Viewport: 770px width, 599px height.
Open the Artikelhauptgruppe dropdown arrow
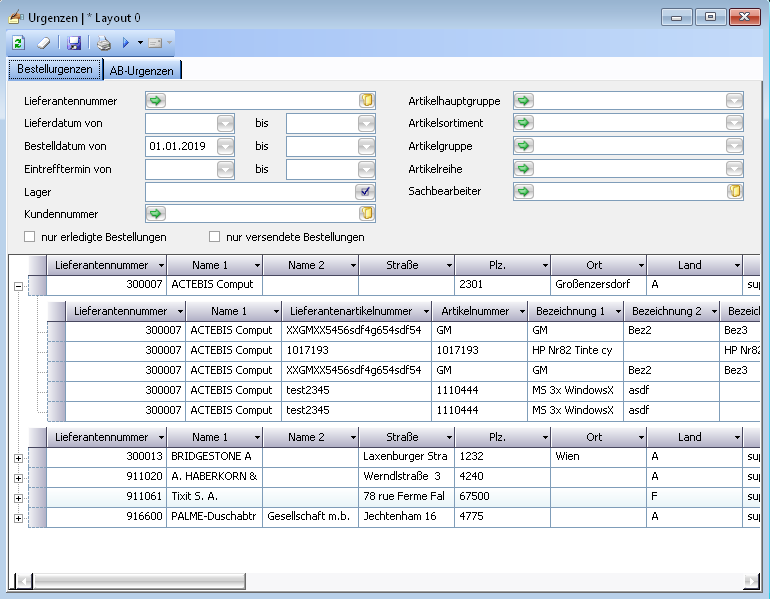click(734, 101)
